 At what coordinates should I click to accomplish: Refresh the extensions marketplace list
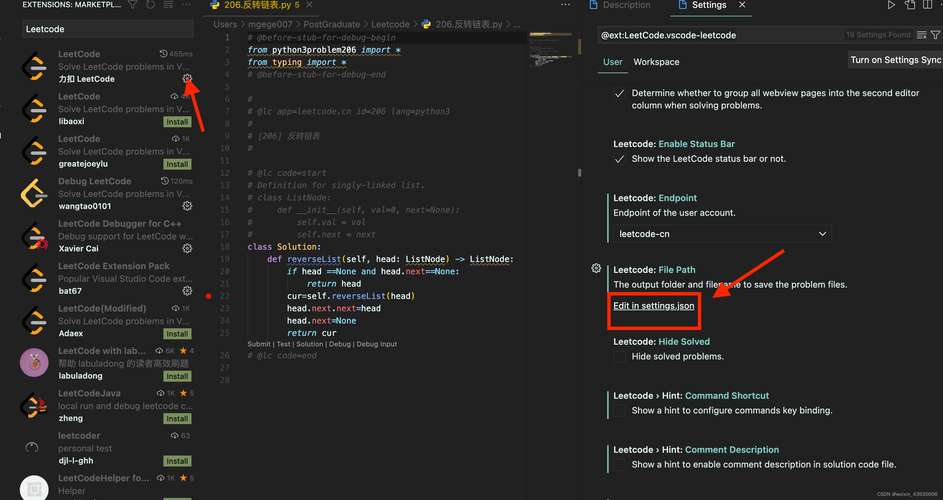(150, 5)
